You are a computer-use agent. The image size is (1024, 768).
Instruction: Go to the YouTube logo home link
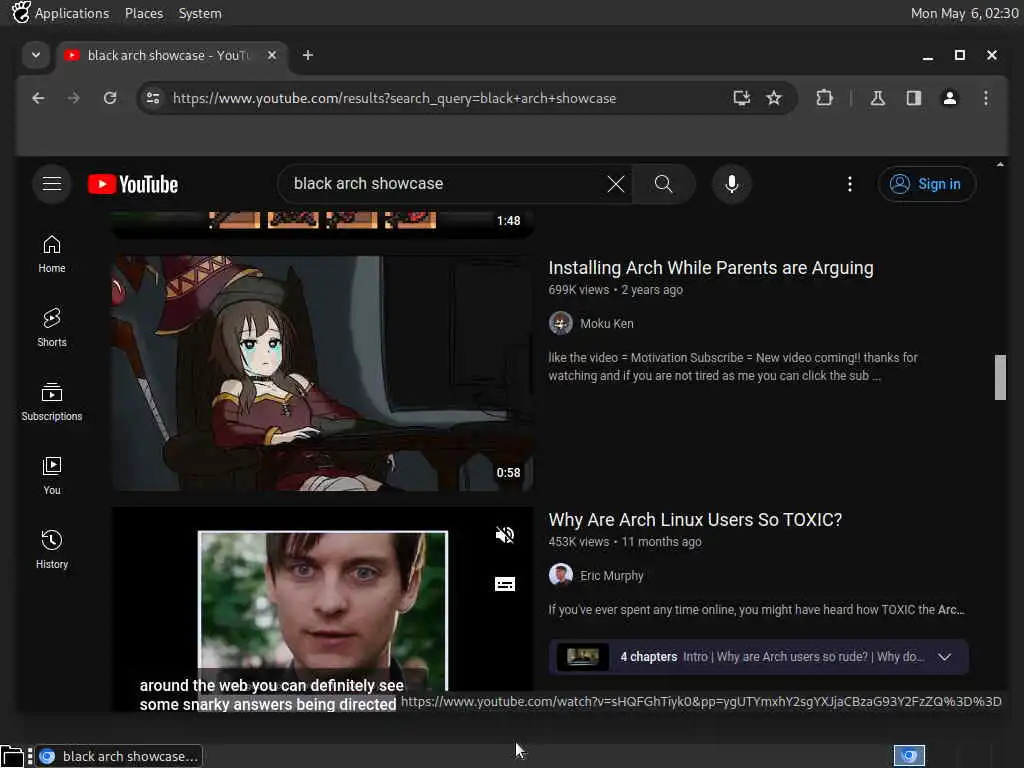[133, 184]
